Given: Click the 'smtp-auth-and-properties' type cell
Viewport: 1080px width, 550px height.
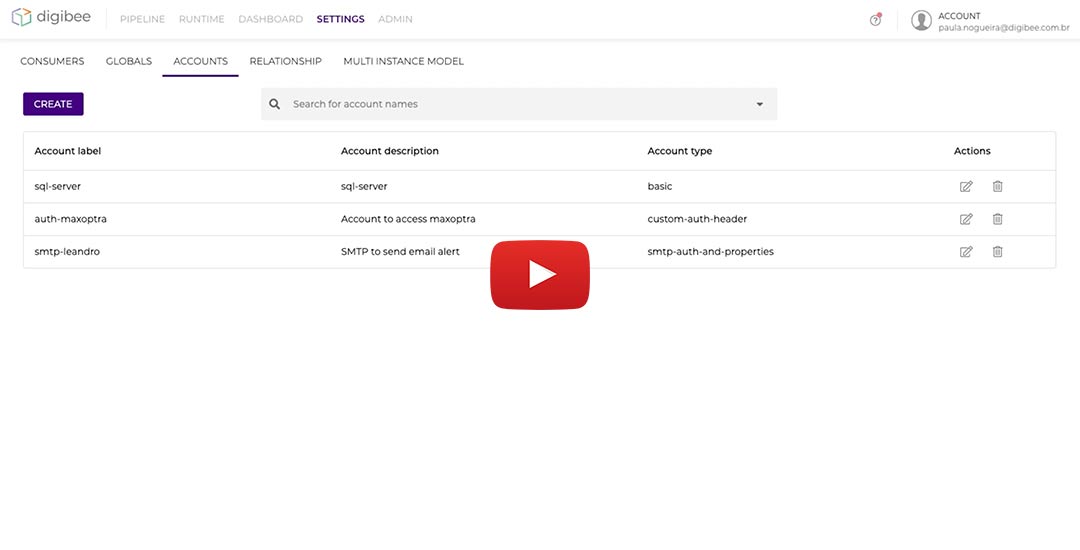Looking at the screenshot, I should coord(710,252).
